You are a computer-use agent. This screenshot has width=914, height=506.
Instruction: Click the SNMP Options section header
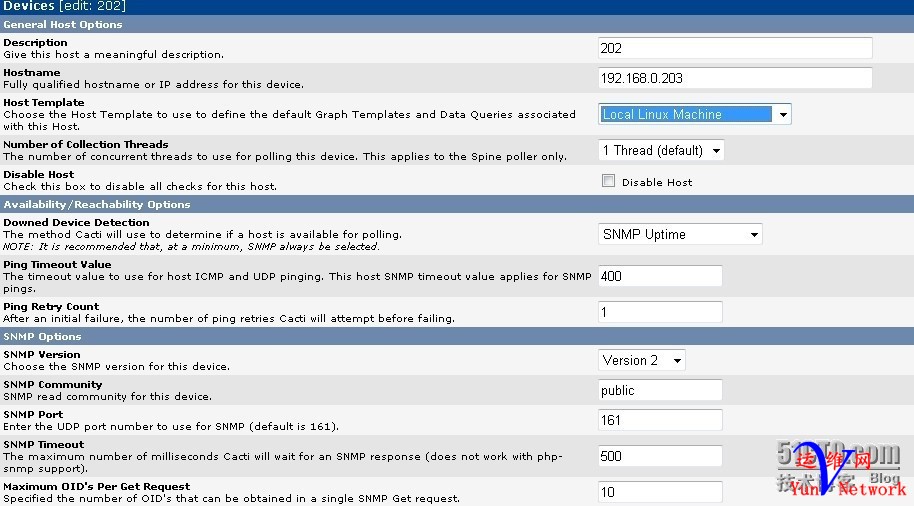41,336
